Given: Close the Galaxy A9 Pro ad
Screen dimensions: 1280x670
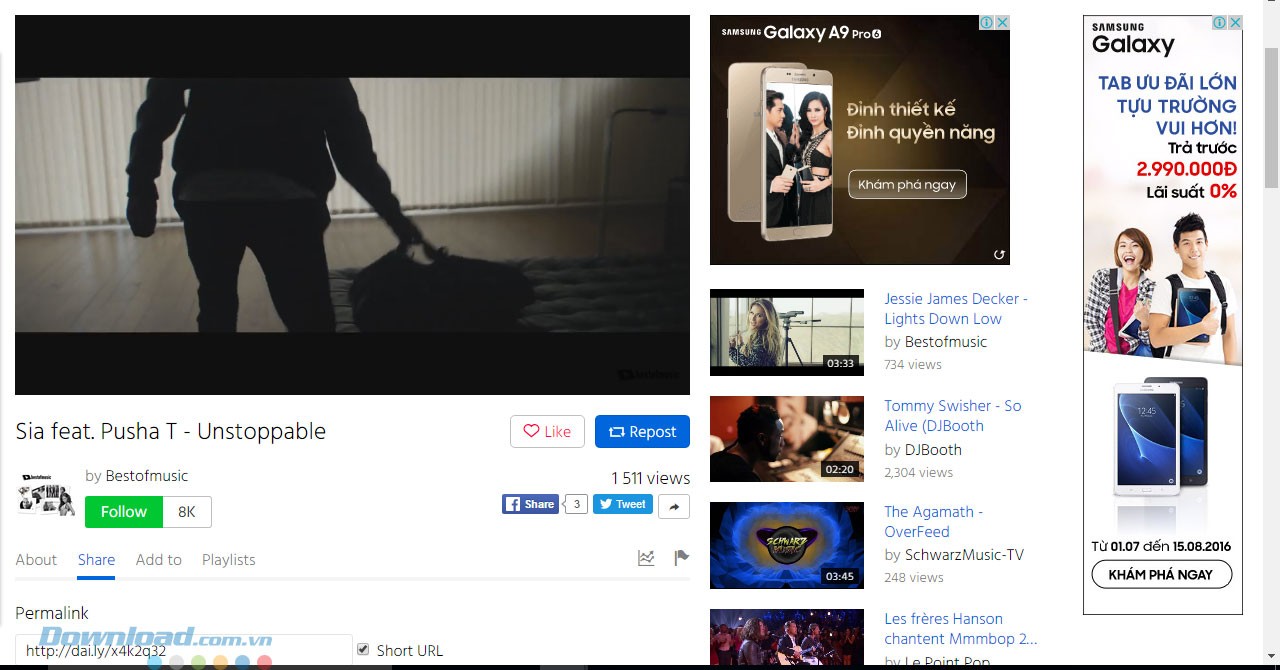Looking at the screenshot, I should click(x=1002, y=23).
